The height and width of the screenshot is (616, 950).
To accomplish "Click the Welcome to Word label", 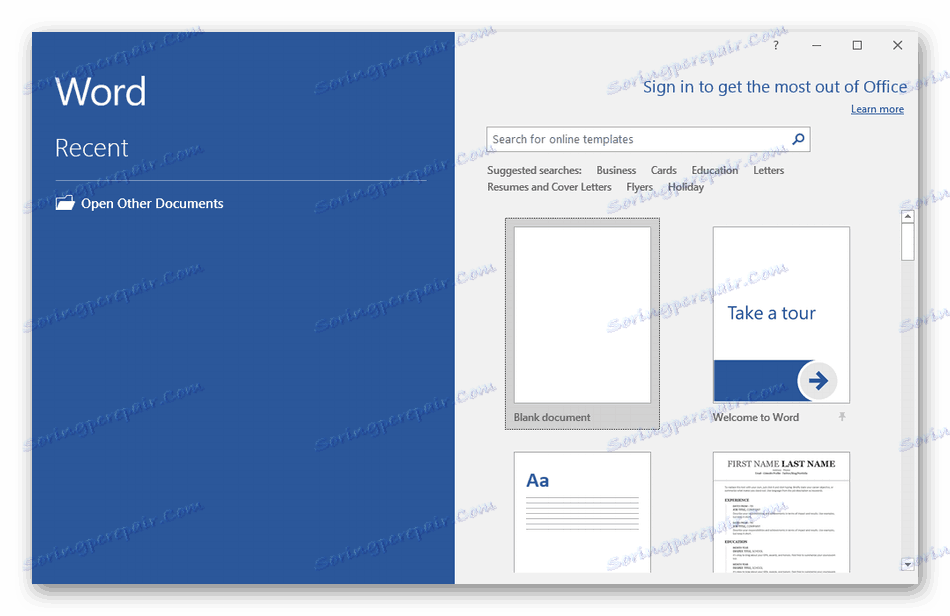I will click(756, 417).
